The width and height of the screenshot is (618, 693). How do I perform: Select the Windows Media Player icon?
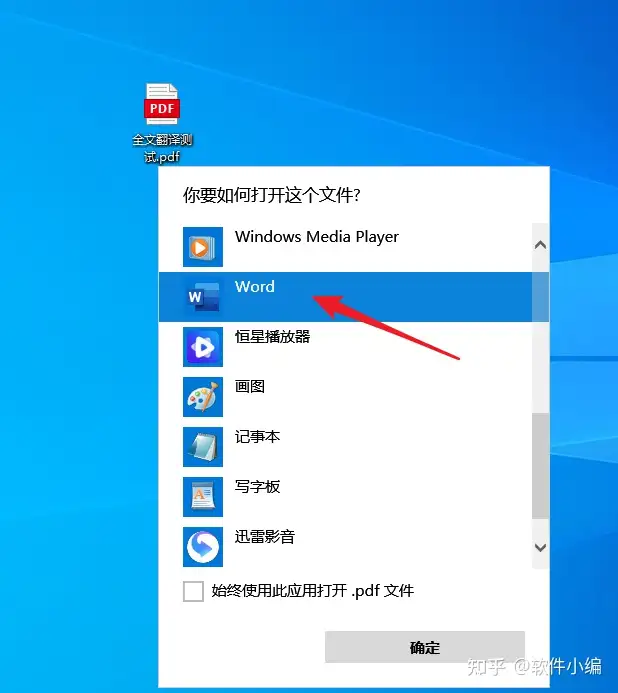[x=203, y=247]
